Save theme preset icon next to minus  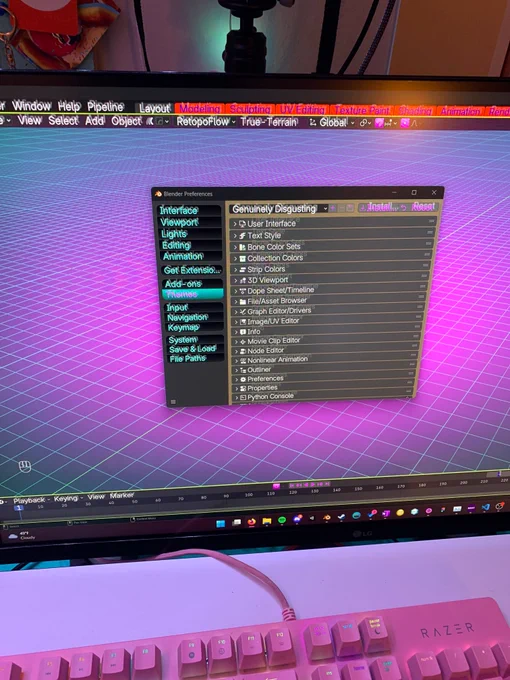point(350,208)
